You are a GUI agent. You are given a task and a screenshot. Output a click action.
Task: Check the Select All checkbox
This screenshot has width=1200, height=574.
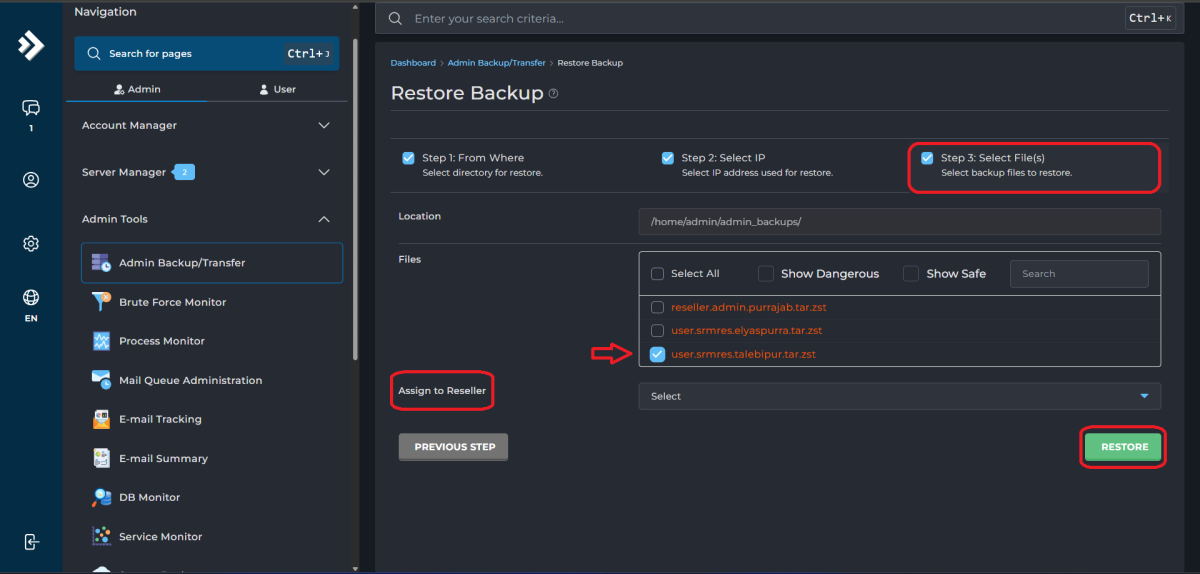pos(657,274)
